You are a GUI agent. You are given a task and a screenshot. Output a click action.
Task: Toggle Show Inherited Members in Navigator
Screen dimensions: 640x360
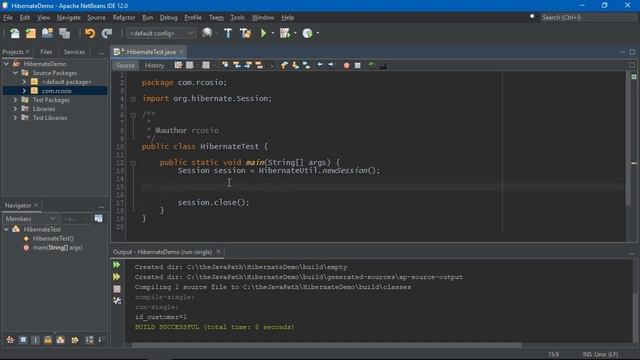click(10, 340)
